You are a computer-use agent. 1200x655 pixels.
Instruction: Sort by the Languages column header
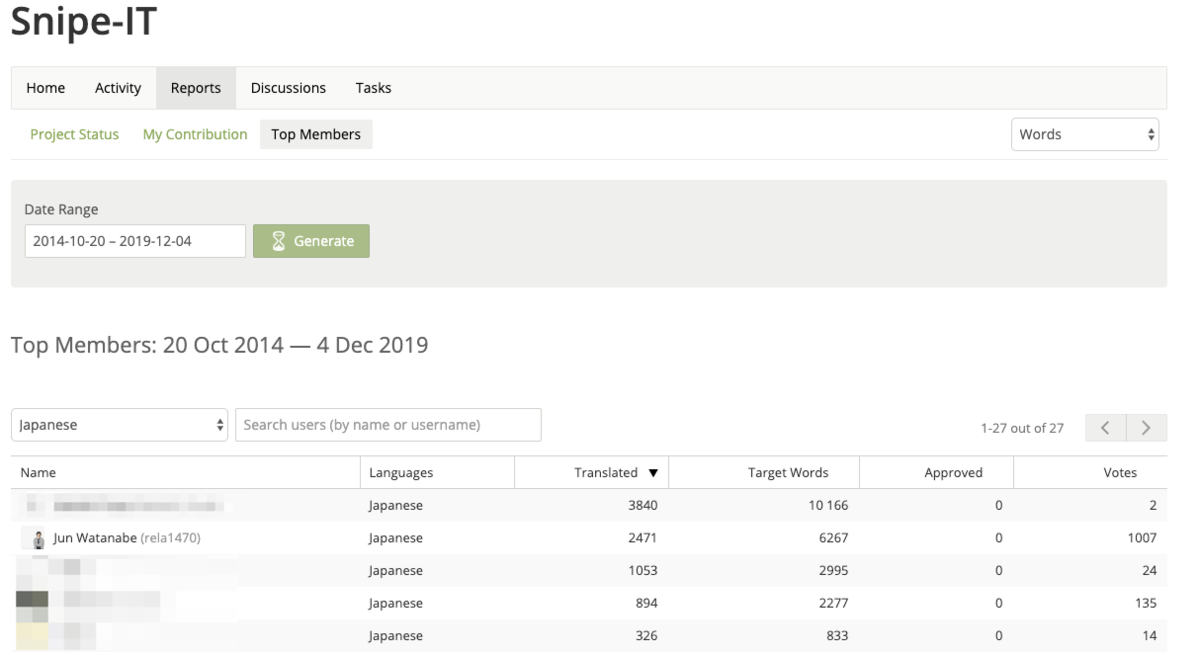(401, 473)
